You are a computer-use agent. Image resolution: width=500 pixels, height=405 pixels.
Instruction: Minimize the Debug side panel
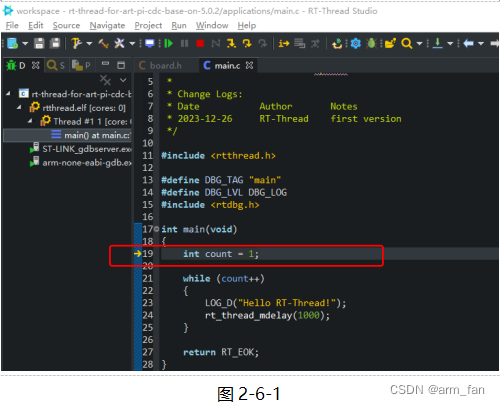105,64
